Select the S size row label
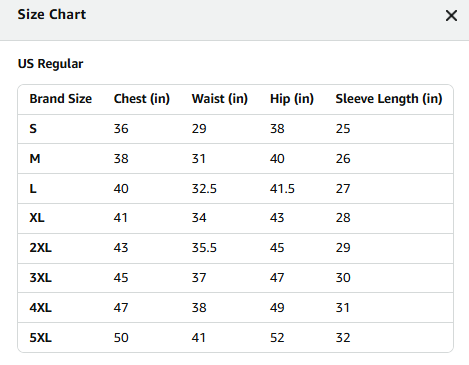The height and width of the screenshot is (365, 469). pyautogui.click(x=33, y=129)
